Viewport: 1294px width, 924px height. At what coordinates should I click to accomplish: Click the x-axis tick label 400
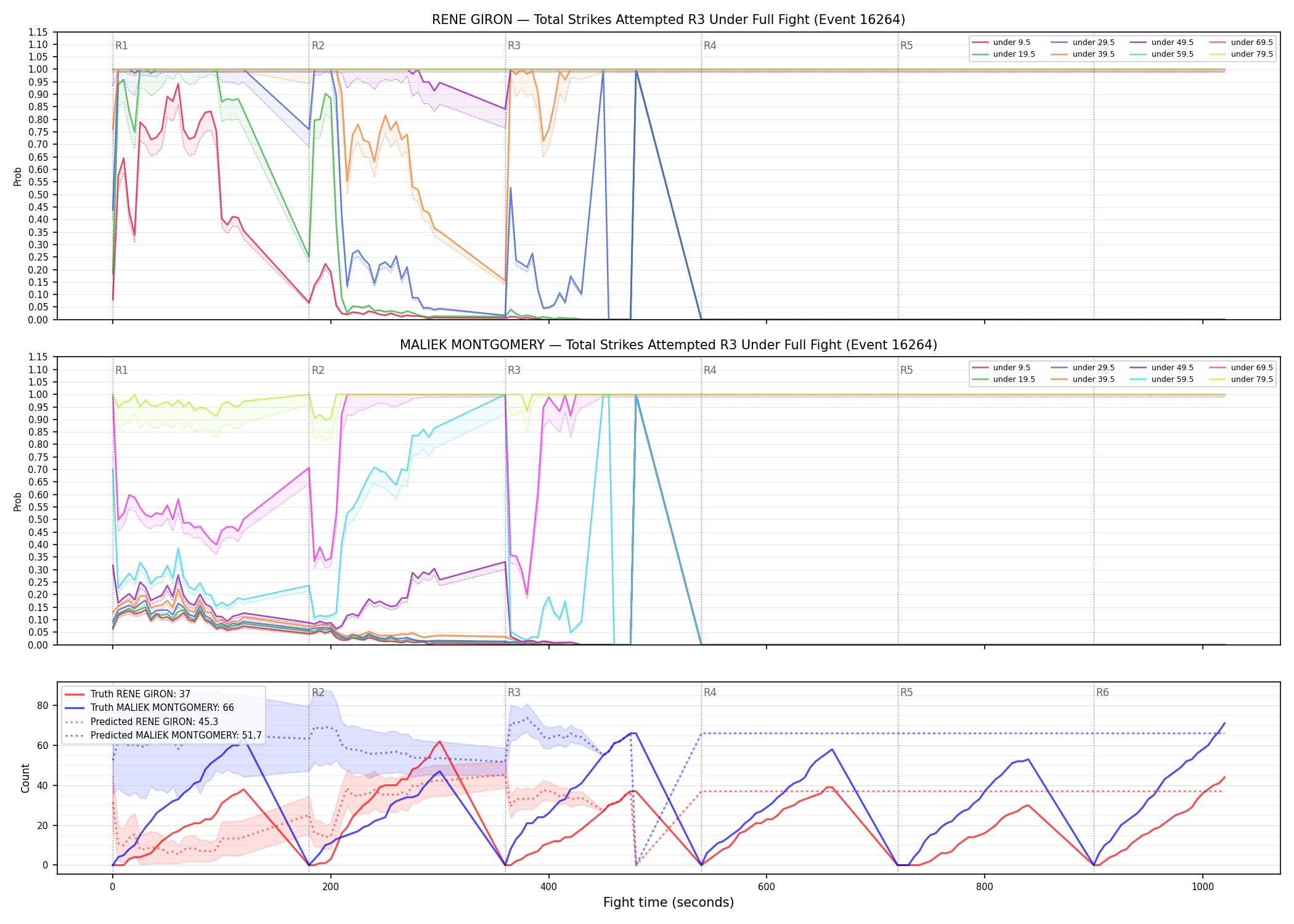[x=548, y=887]
